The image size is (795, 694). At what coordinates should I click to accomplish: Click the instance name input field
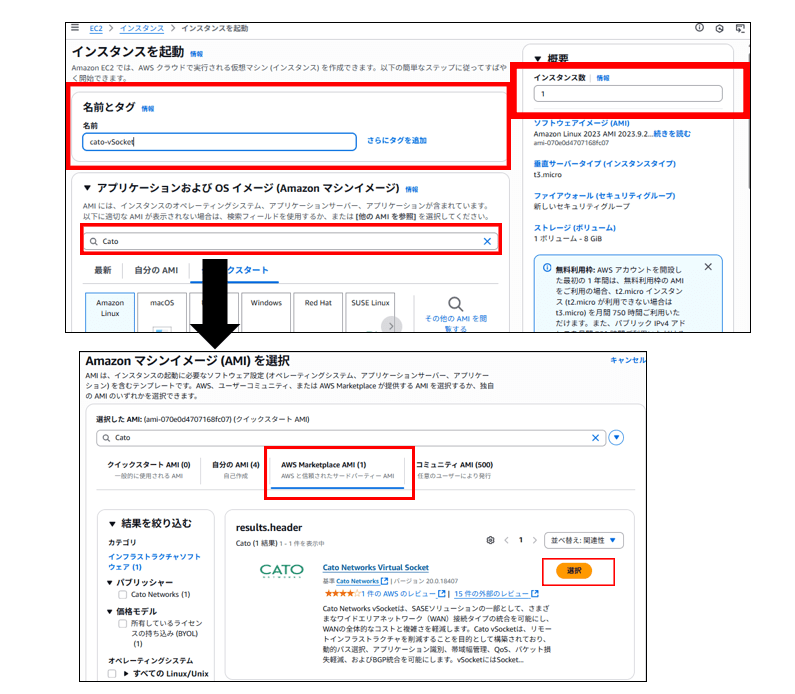point(219,142)
